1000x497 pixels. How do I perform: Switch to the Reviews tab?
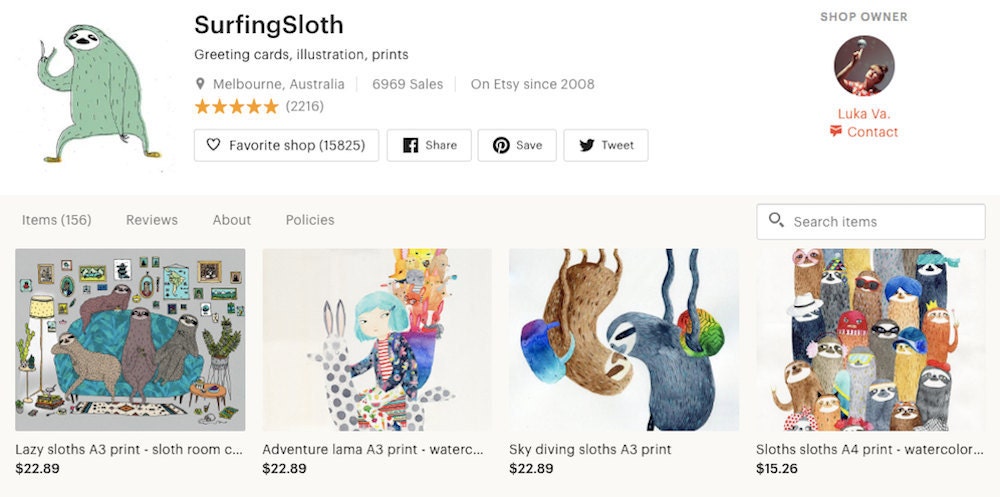[x=152, y=220]
